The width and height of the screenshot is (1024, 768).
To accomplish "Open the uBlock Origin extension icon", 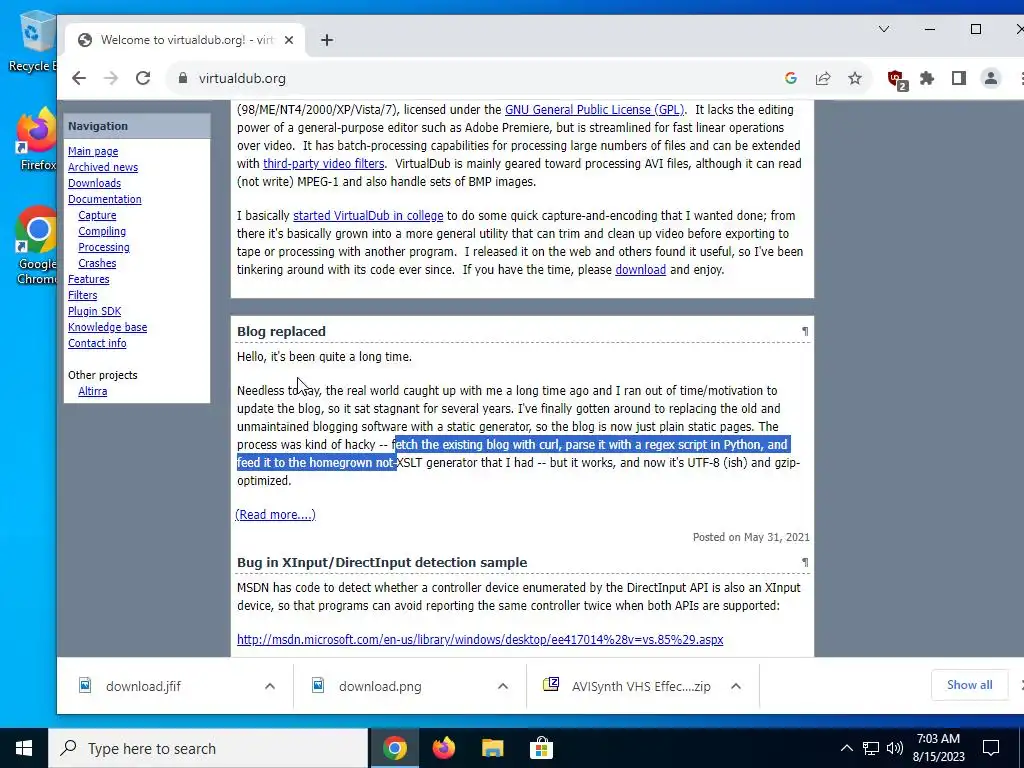I will (x=897, y=80).
